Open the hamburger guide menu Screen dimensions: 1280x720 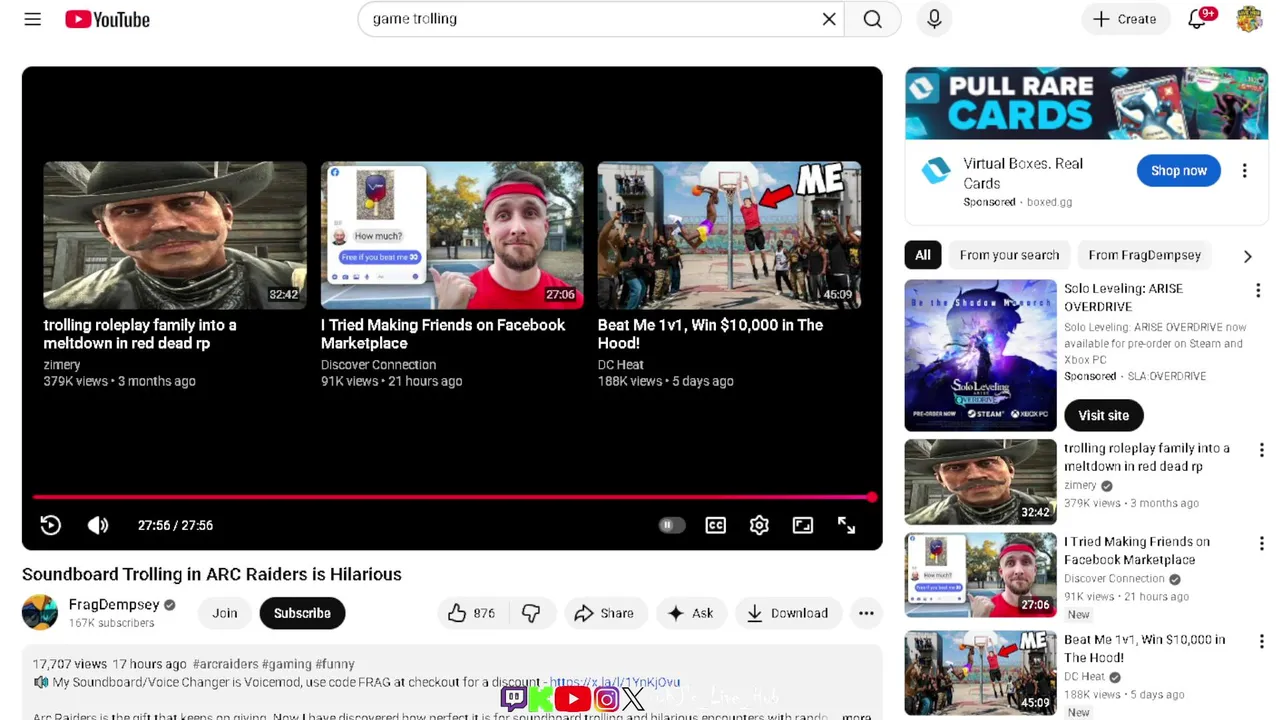click(x=33, y=19)
